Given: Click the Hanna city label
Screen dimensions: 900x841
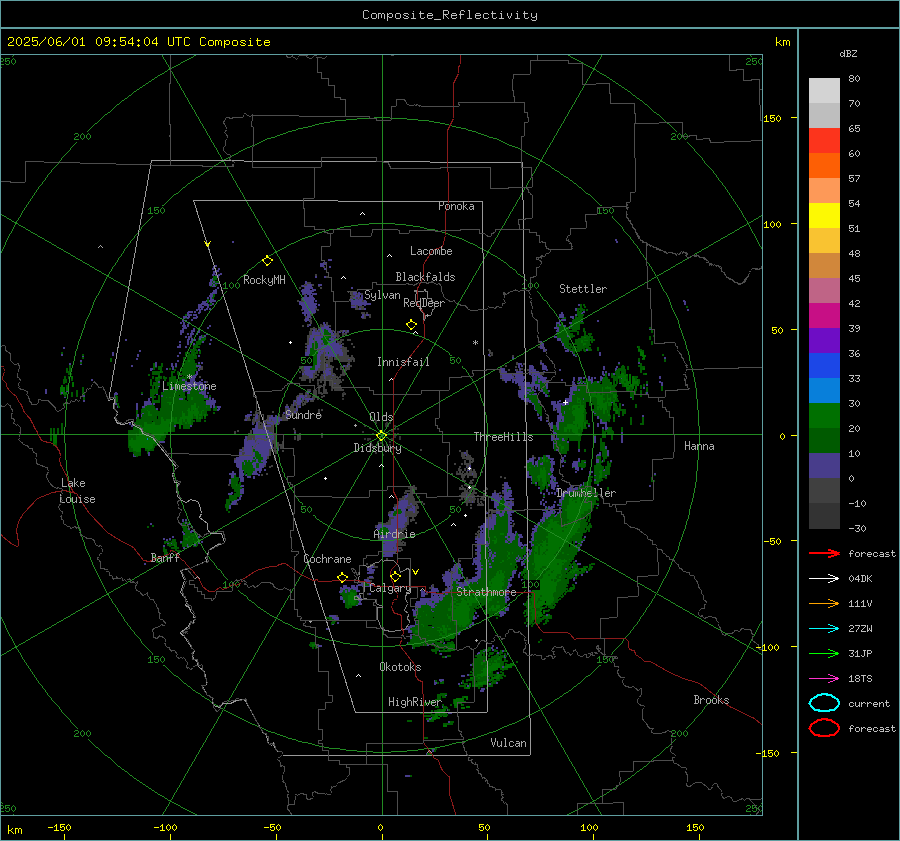Looking at the screenshot, I should point(699,446).
